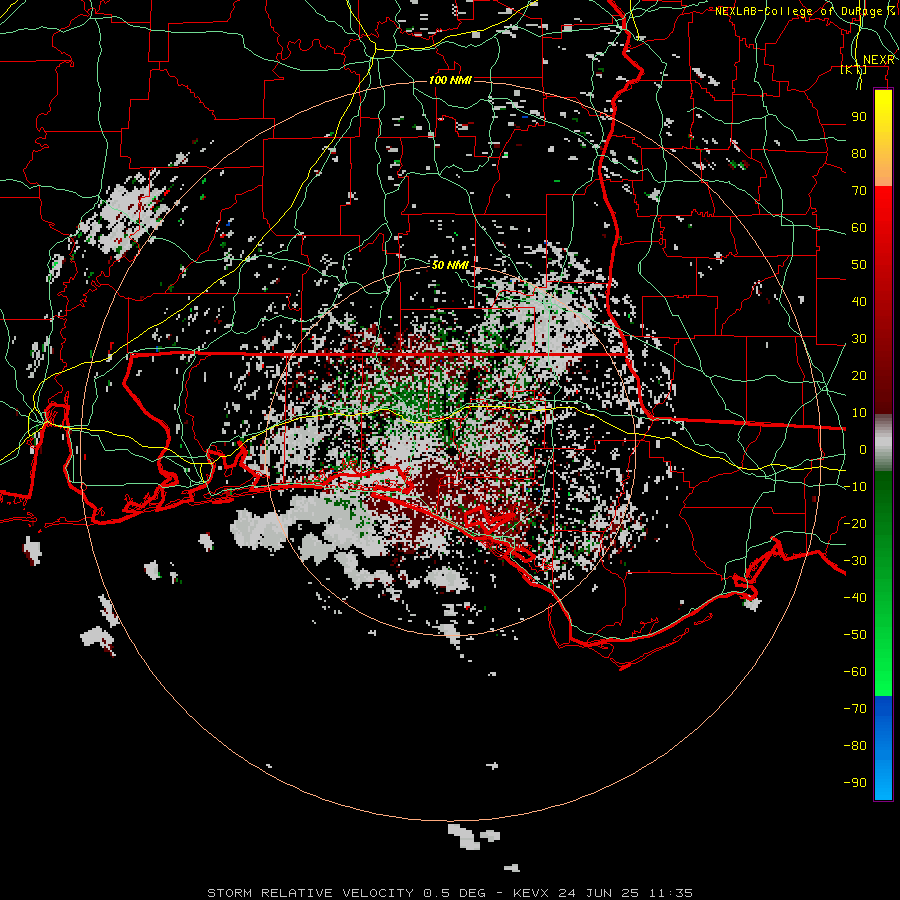This screenshot has width=900, height=900.
Task: Click the -20 value on velocity scale
Action: point(855,524)
